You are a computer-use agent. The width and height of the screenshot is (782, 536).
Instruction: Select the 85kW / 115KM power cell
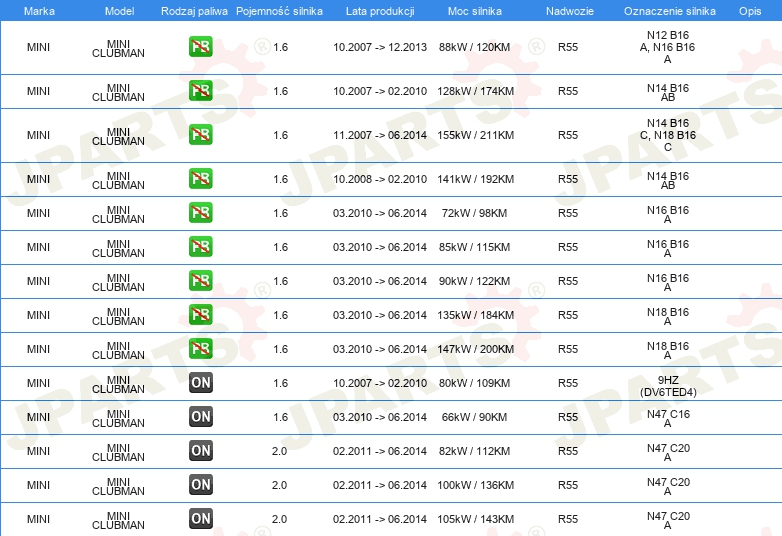click(x=474, y=247)
